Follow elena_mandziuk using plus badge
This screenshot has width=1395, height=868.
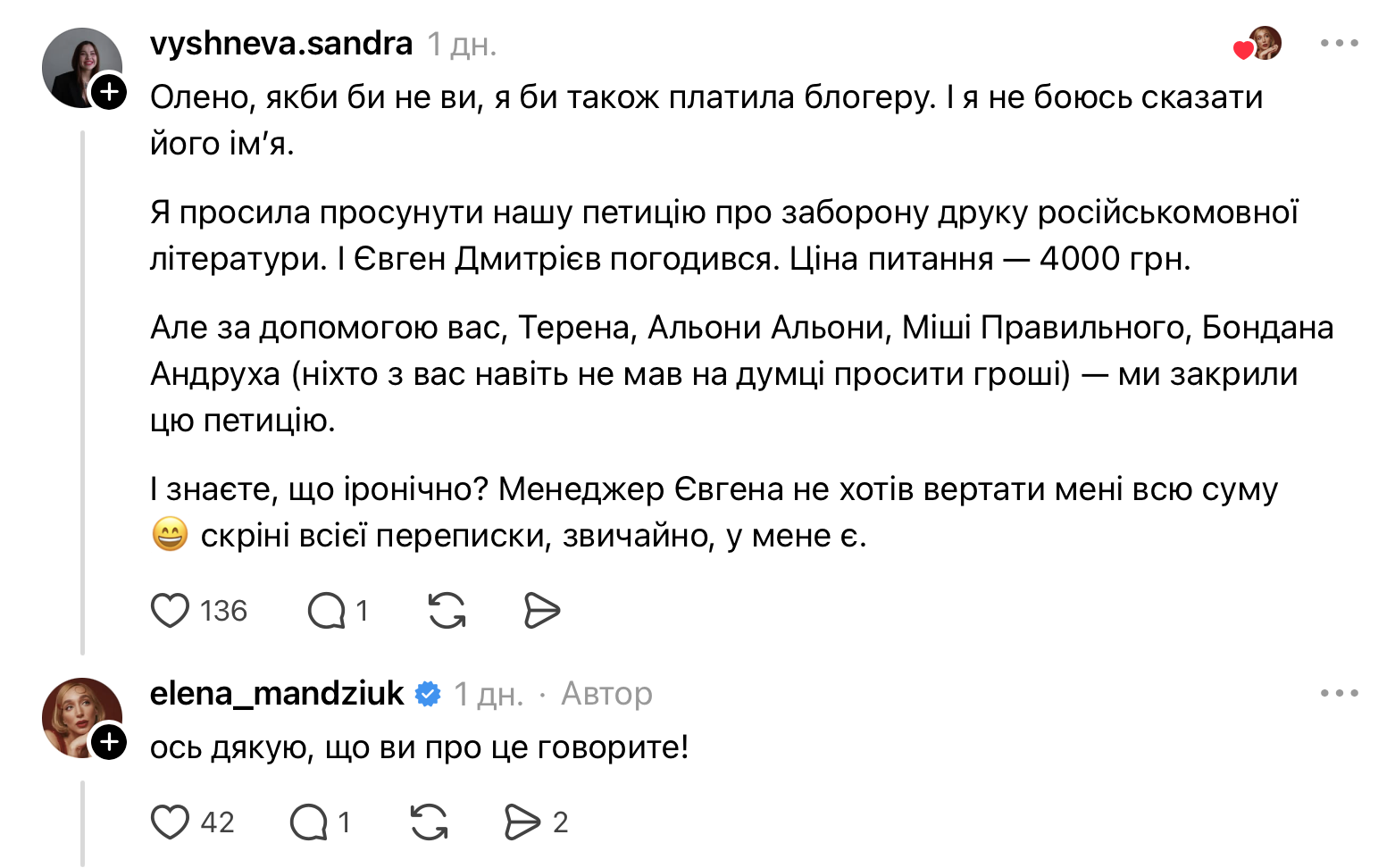tap(109, 742)
